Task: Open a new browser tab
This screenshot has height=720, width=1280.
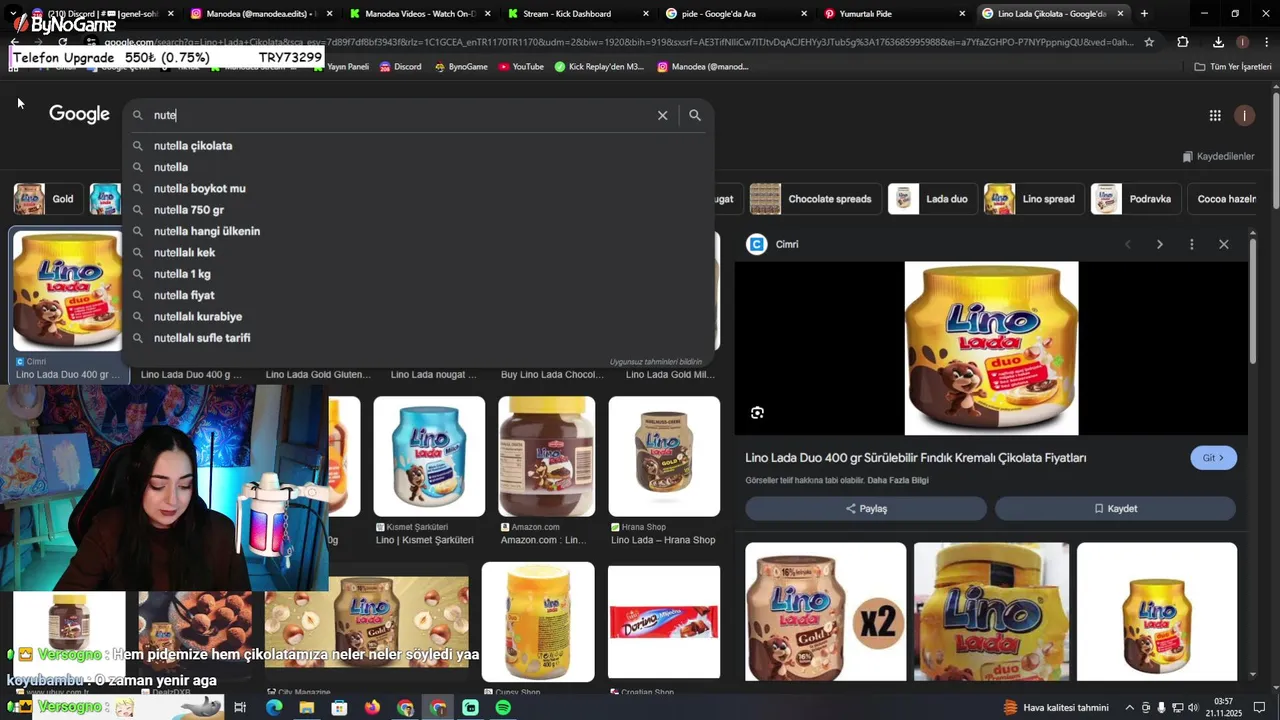Action: (1144, 14)
